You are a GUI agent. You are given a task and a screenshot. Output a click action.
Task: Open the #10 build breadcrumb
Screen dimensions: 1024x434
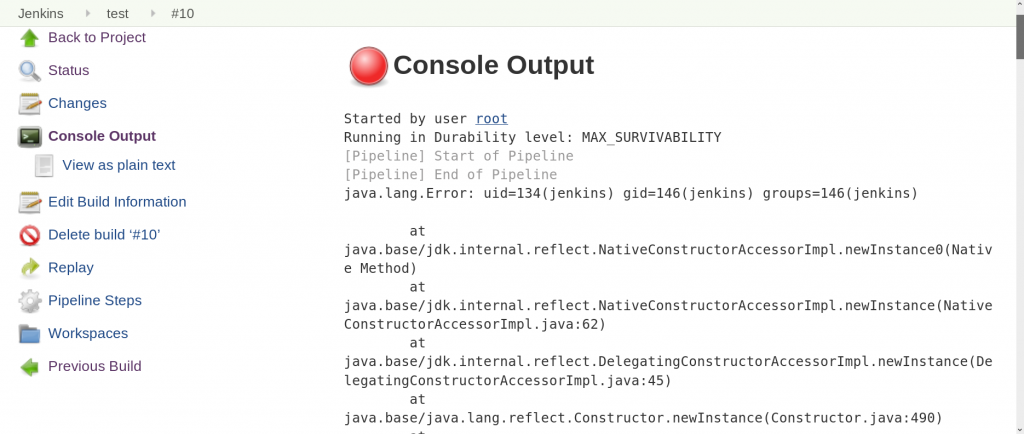(182, 13)
